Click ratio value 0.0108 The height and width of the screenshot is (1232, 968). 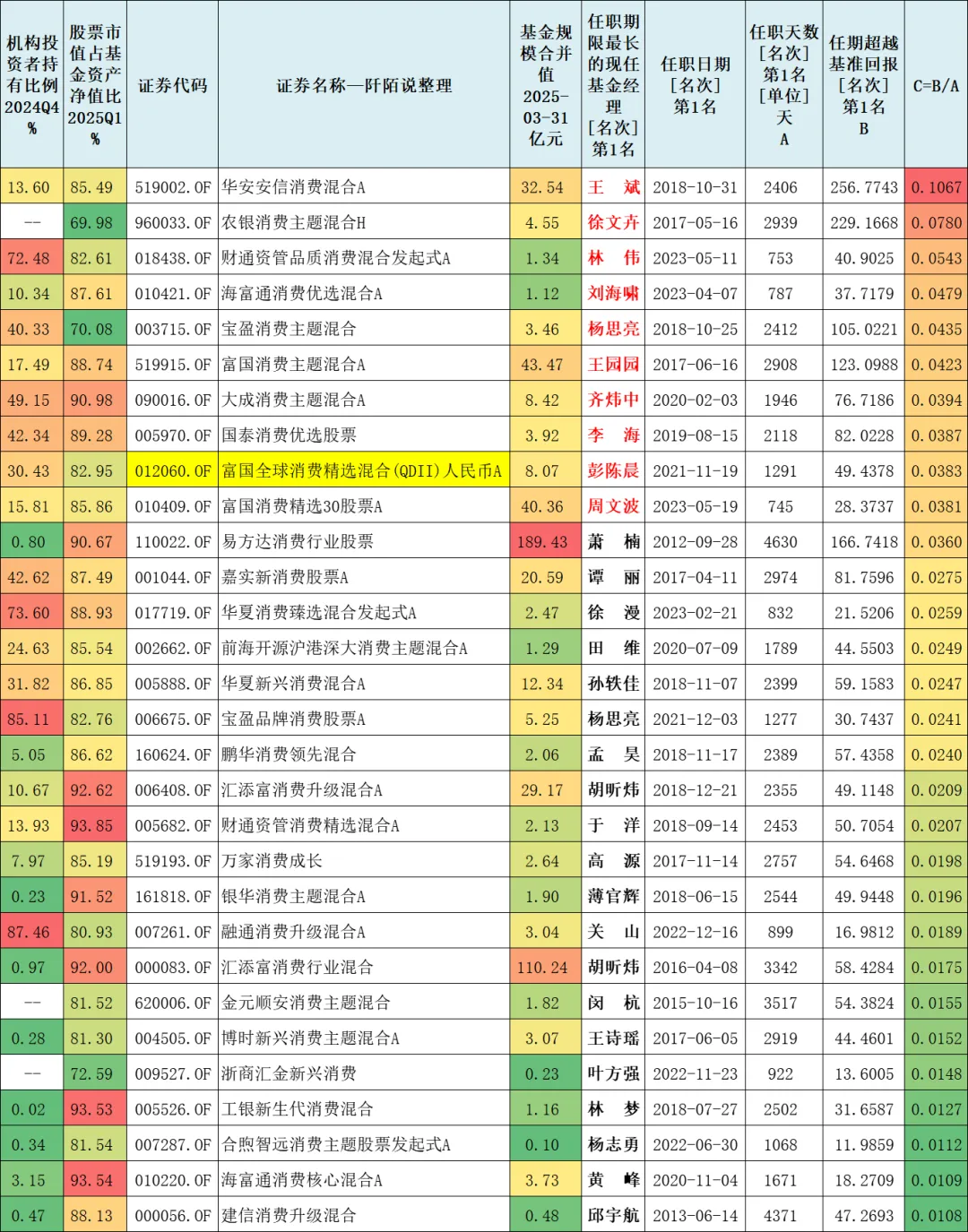tap(936, 1216)
